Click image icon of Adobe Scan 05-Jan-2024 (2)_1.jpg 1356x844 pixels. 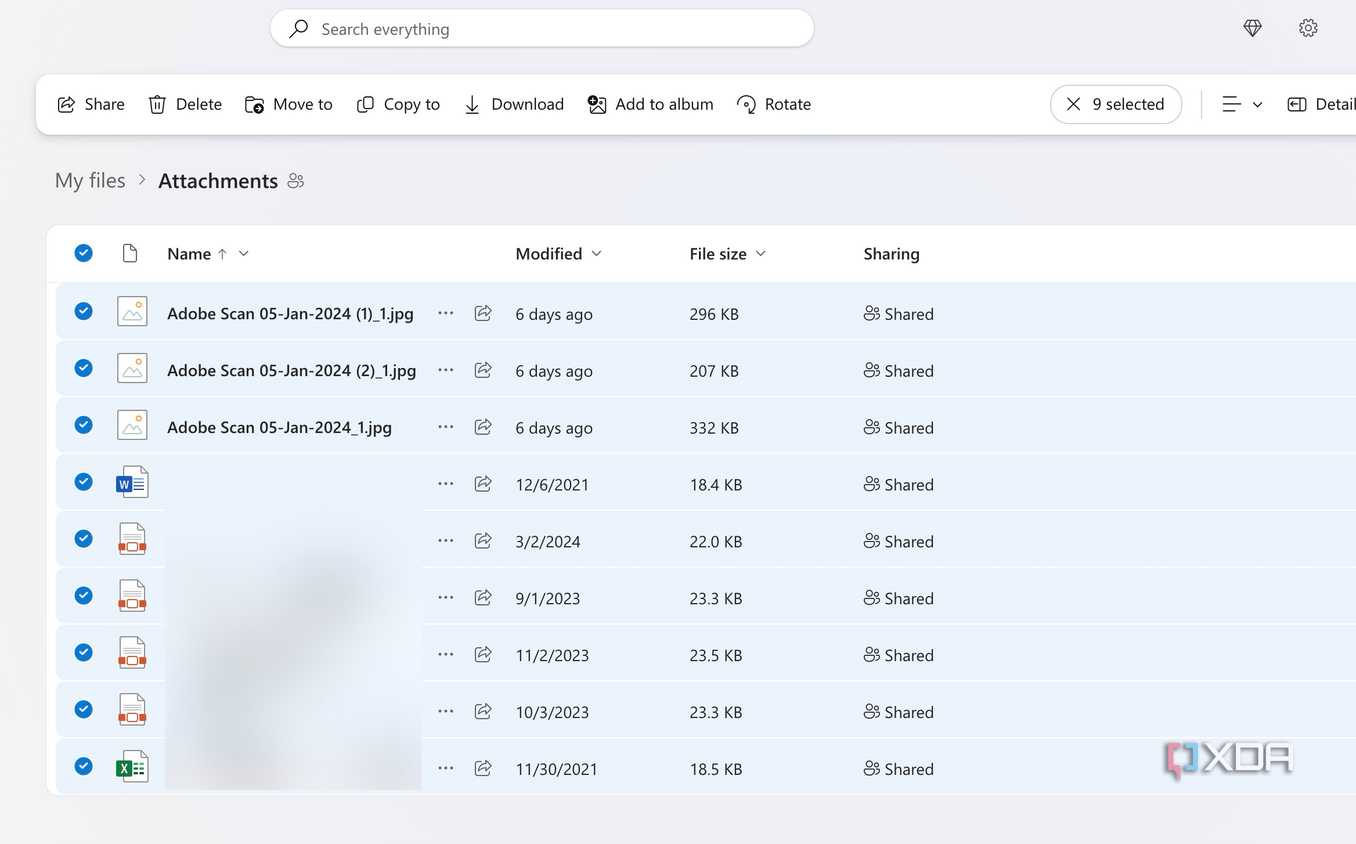click(x=132, y=368)
